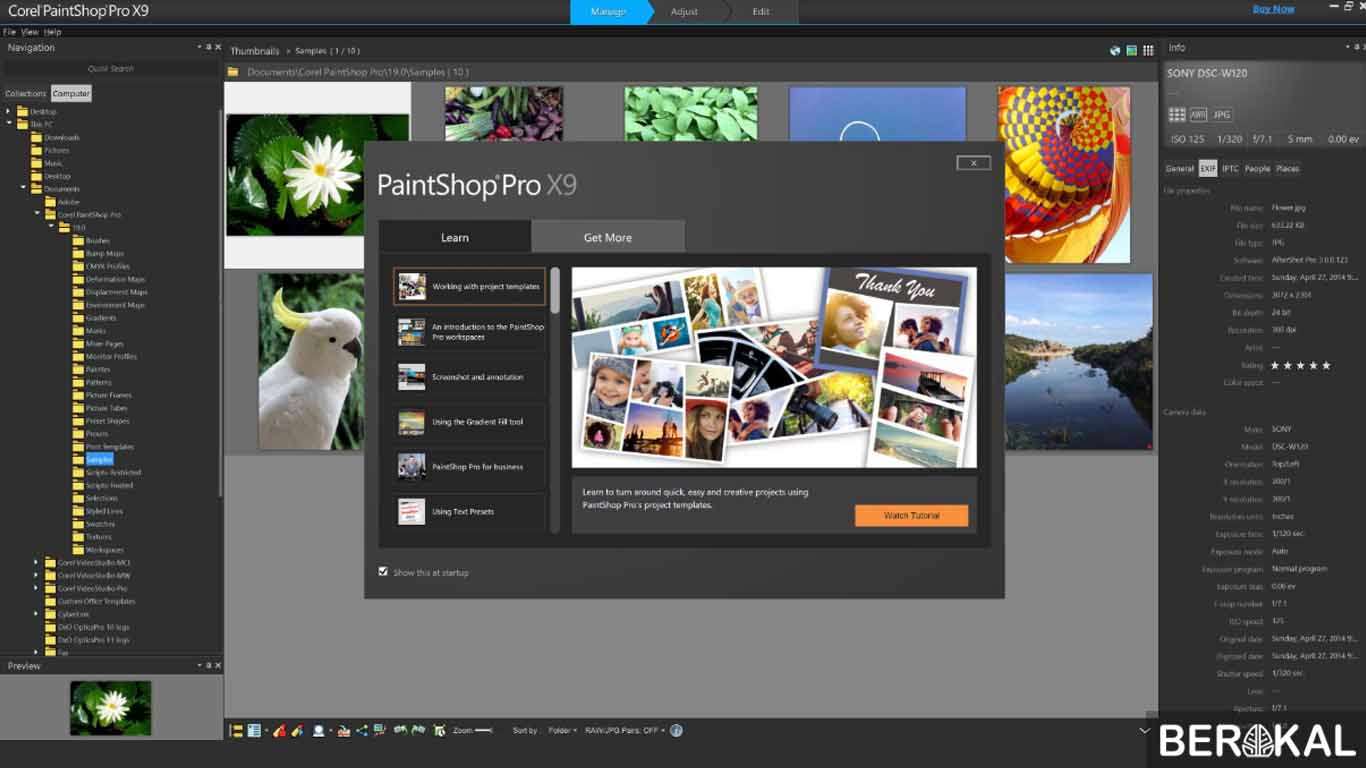Expand the Corel VideoStudio MCI folder
1366x768 pixels.
point(37,562)
